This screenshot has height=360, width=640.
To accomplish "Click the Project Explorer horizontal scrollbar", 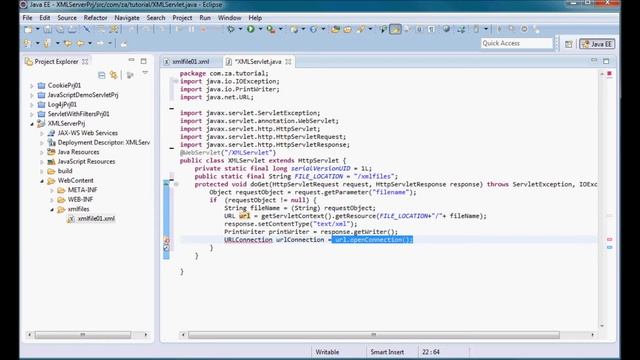I will coord(82,335).
